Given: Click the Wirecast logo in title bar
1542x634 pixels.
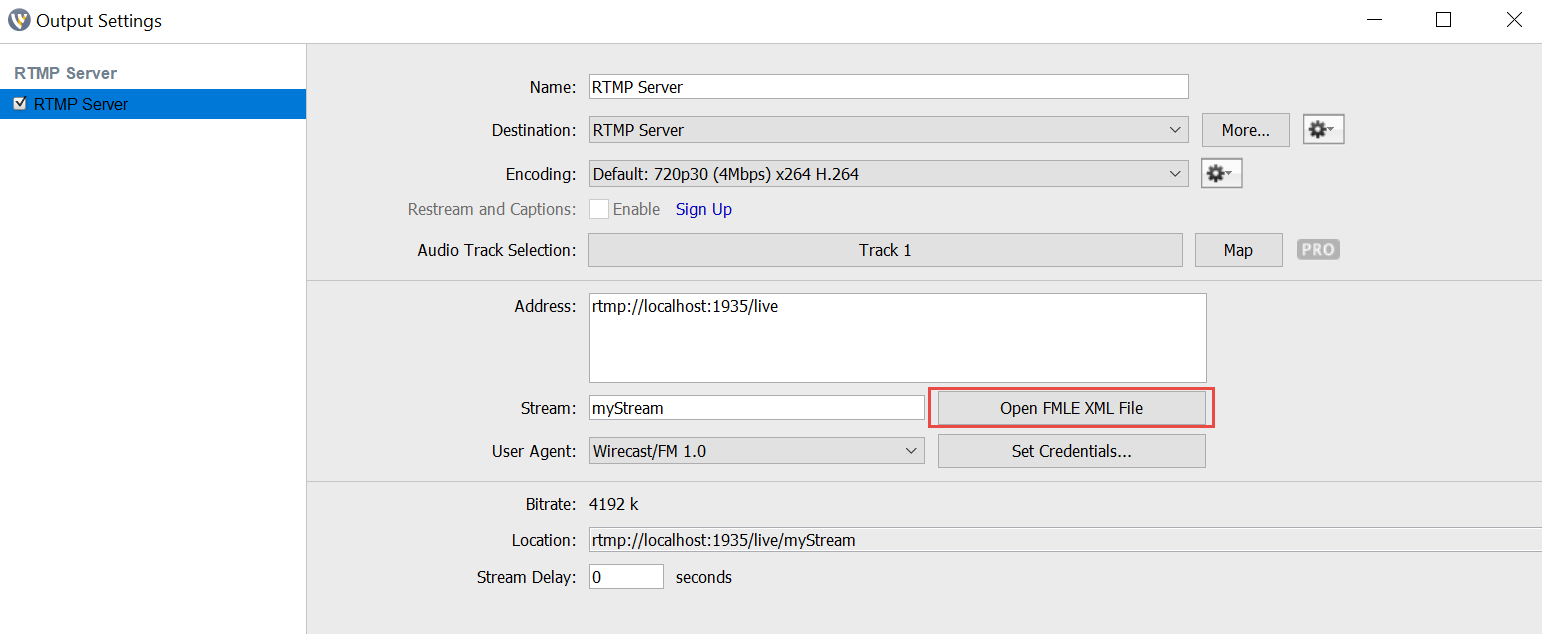Looking at the screenshot, I should coord(19,20).
